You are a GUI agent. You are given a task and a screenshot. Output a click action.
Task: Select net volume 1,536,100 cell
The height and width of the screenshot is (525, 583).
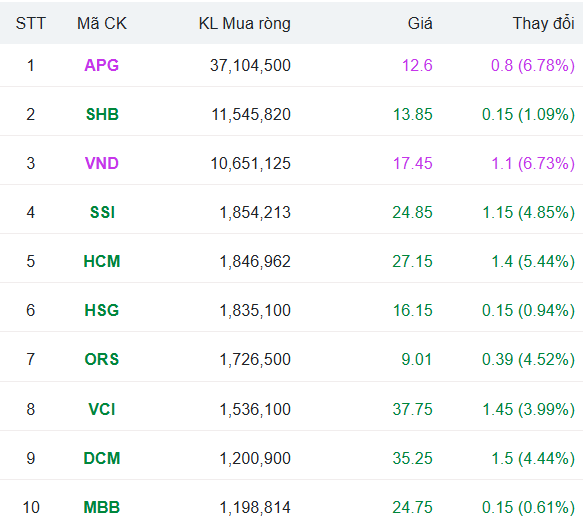coord(255,409)
